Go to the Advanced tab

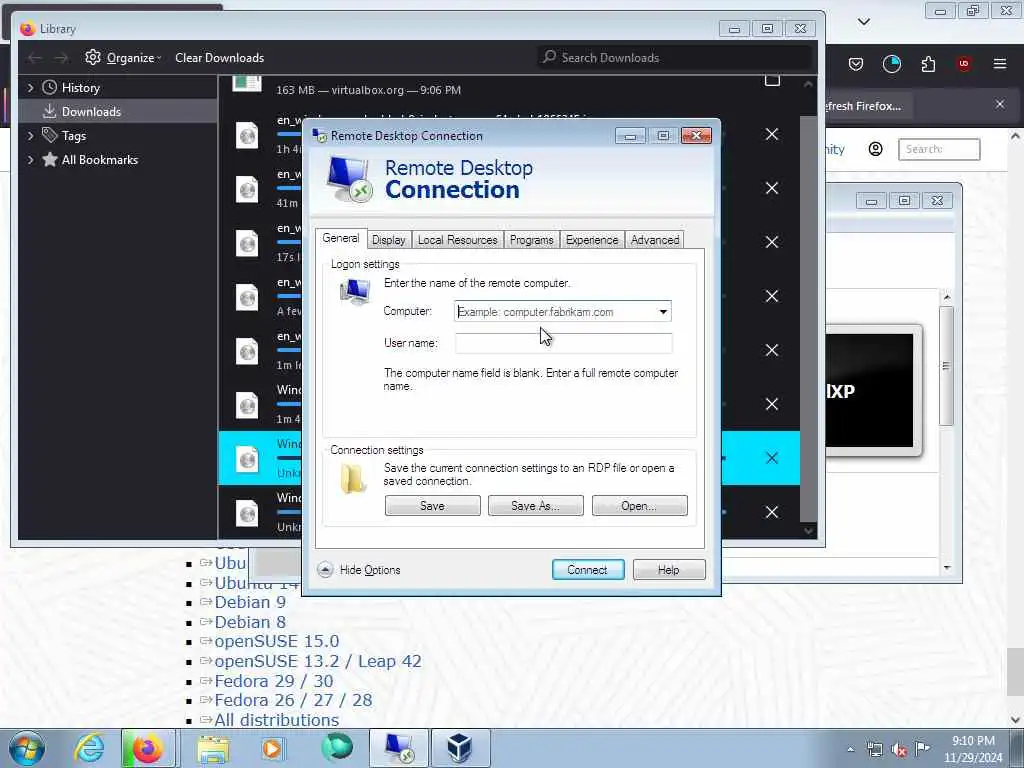click(654, 240)
